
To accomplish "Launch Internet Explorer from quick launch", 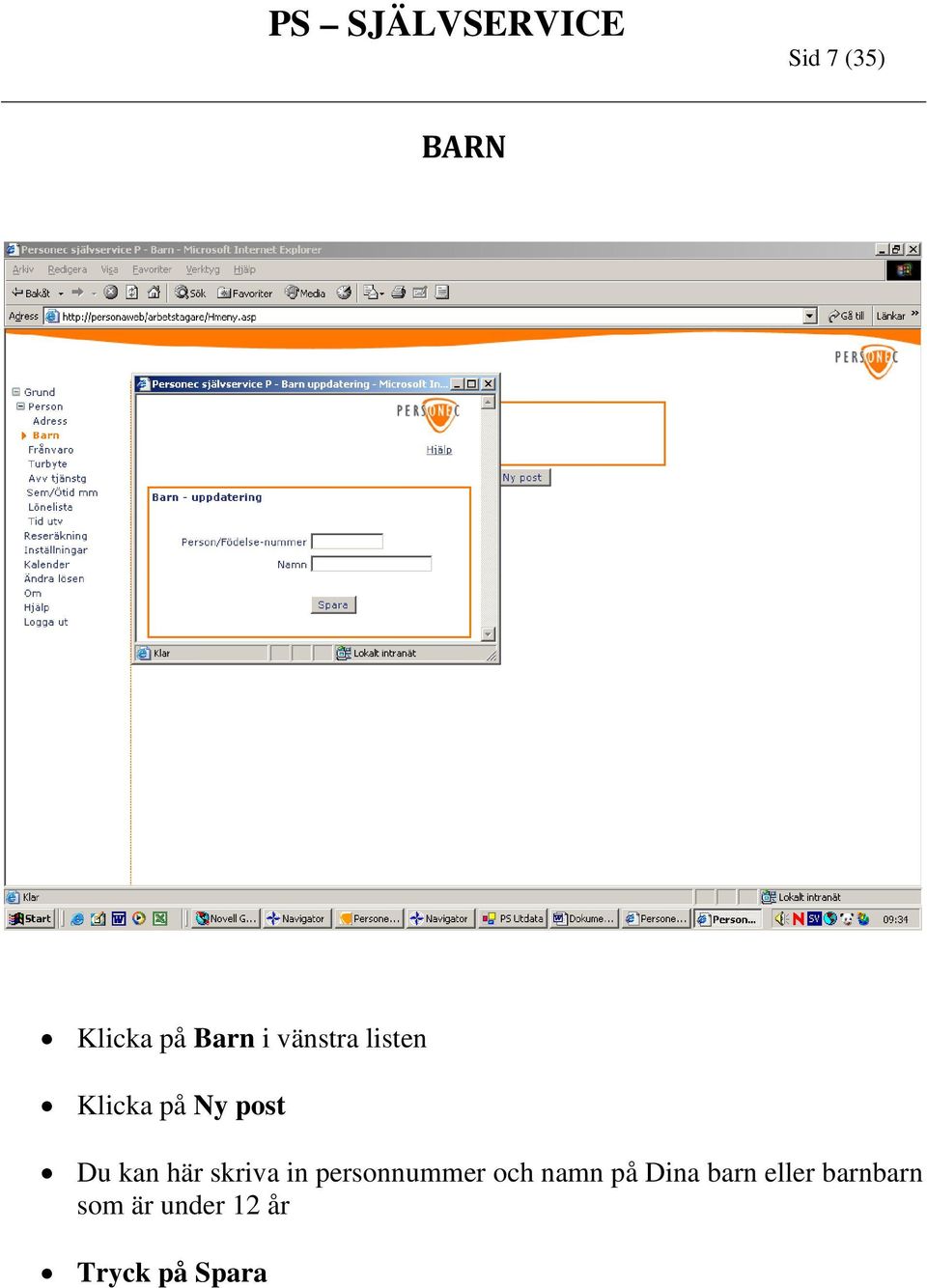I will click(x=77, y=918).
